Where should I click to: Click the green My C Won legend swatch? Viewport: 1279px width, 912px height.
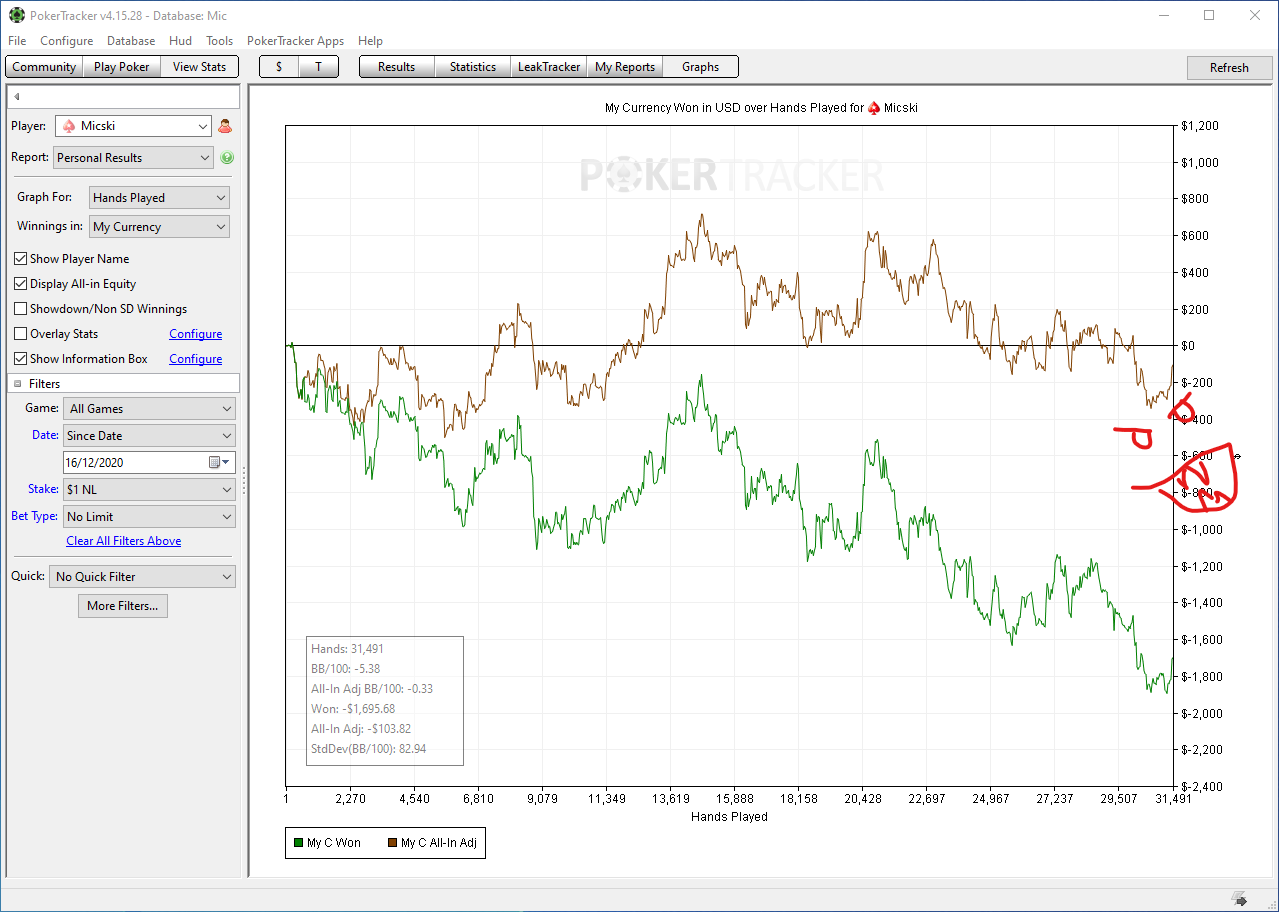pyautogui.click(x=298, y=843)
